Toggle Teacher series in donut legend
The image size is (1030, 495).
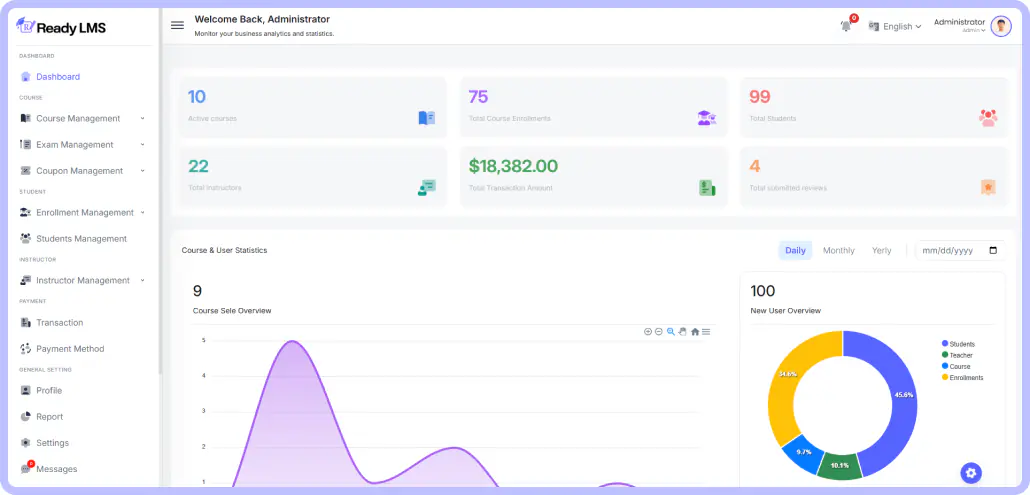pos(960,355)
